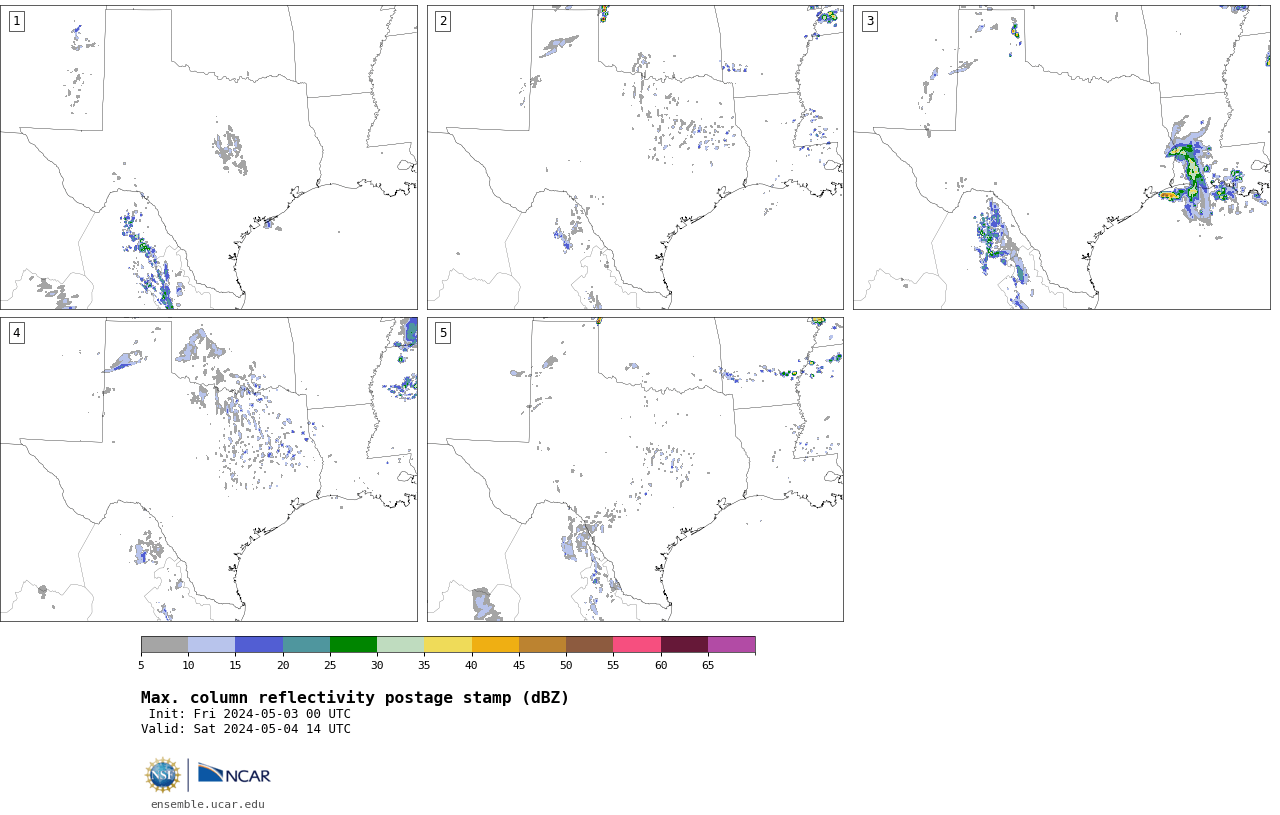Open ensemble member 3 reflectivity map
Screen dimensions: 1280x815
[1062, 157]
